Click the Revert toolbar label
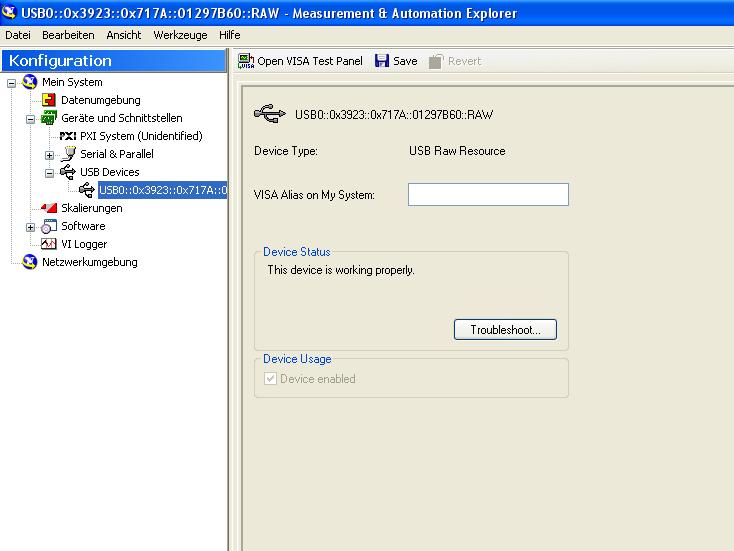The width and height of the screenshot is (734, 551). click(x=464, y=61)
